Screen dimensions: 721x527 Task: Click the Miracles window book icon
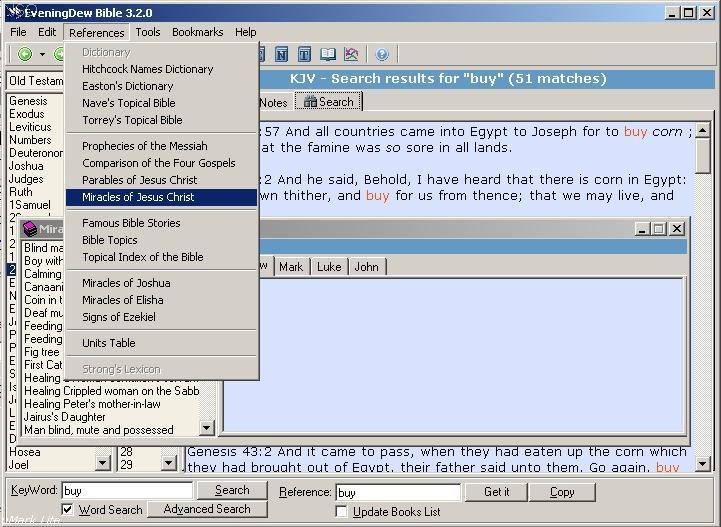30,229
